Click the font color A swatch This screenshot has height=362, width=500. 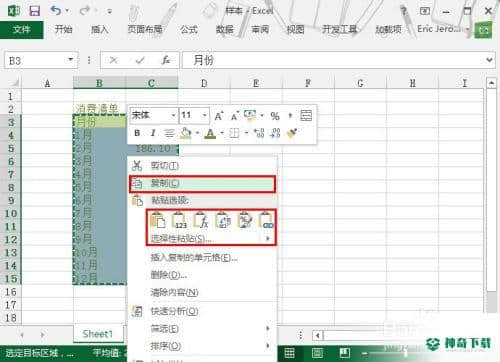click(x=210, y=133)
